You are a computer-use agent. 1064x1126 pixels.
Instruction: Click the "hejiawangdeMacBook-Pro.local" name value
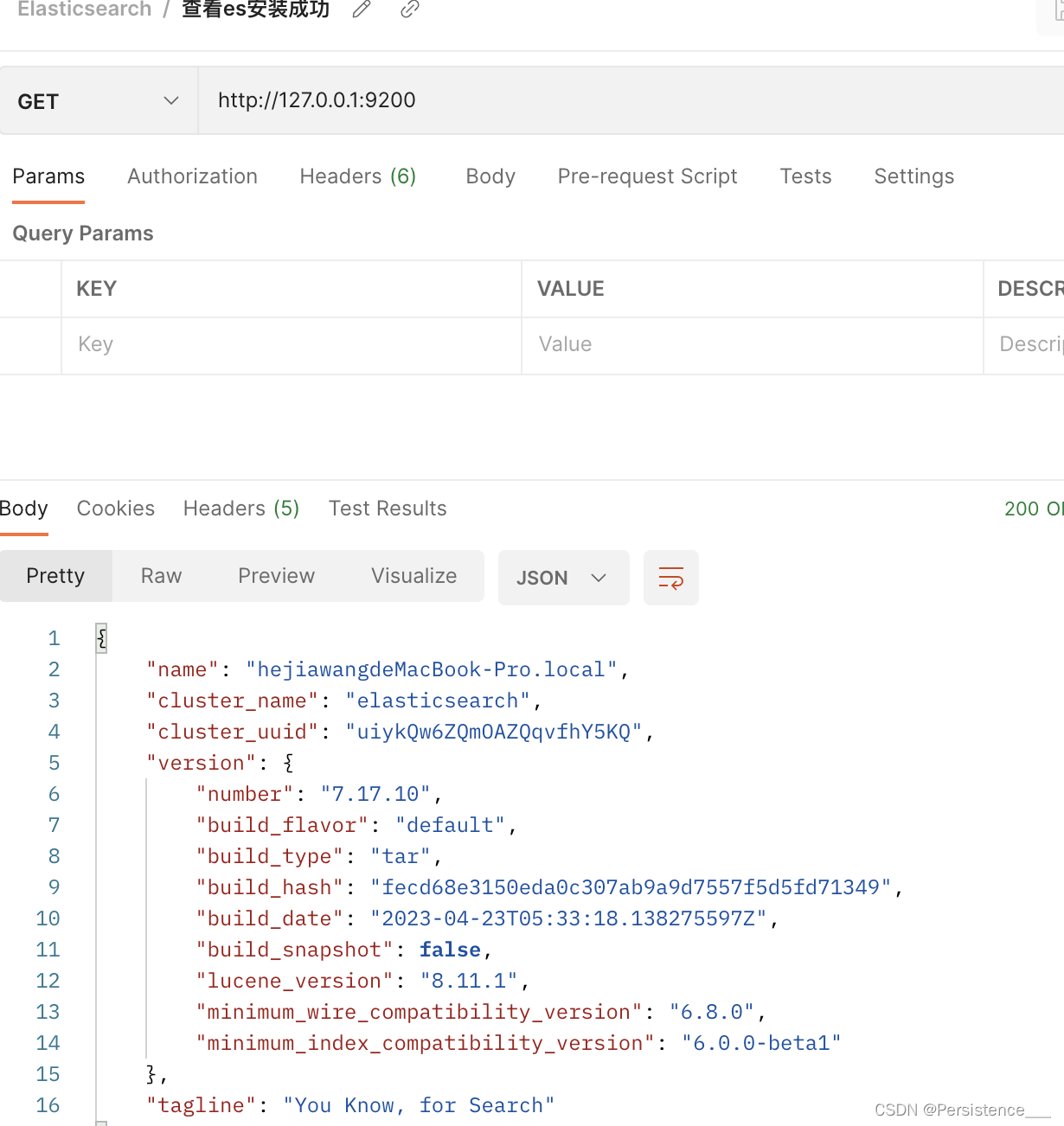[x=432, y=669]
